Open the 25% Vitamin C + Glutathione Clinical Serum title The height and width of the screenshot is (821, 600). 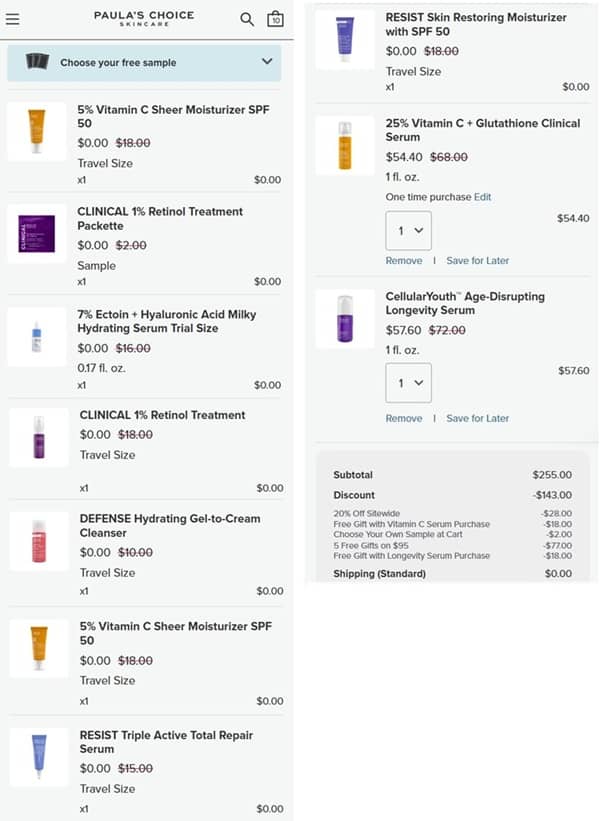(x=483, y=130)
